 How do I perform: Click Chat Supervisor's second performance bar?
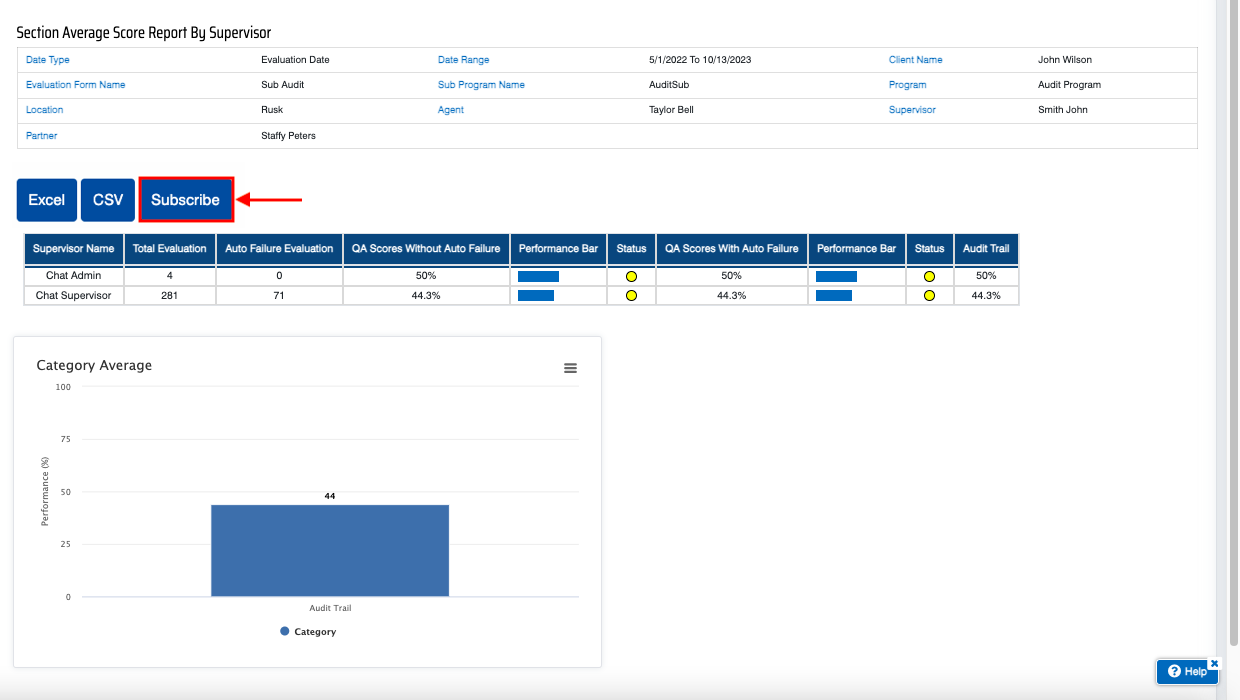[834, 296]
